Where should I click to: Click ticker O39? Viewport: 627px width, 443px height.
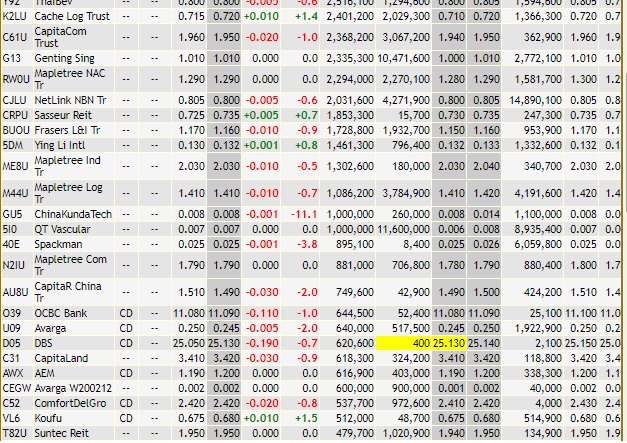point(12,313)
